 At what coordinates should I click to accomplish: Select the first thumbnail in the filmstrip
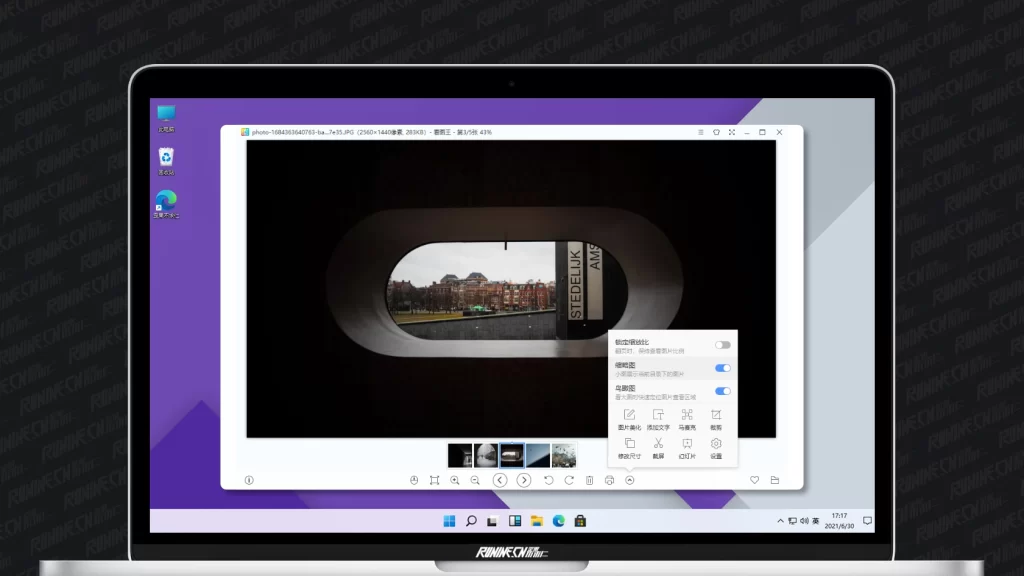460,455
